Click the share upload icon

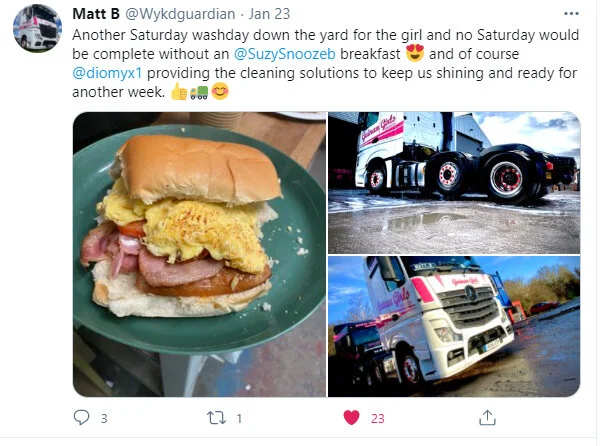[487, 418]
